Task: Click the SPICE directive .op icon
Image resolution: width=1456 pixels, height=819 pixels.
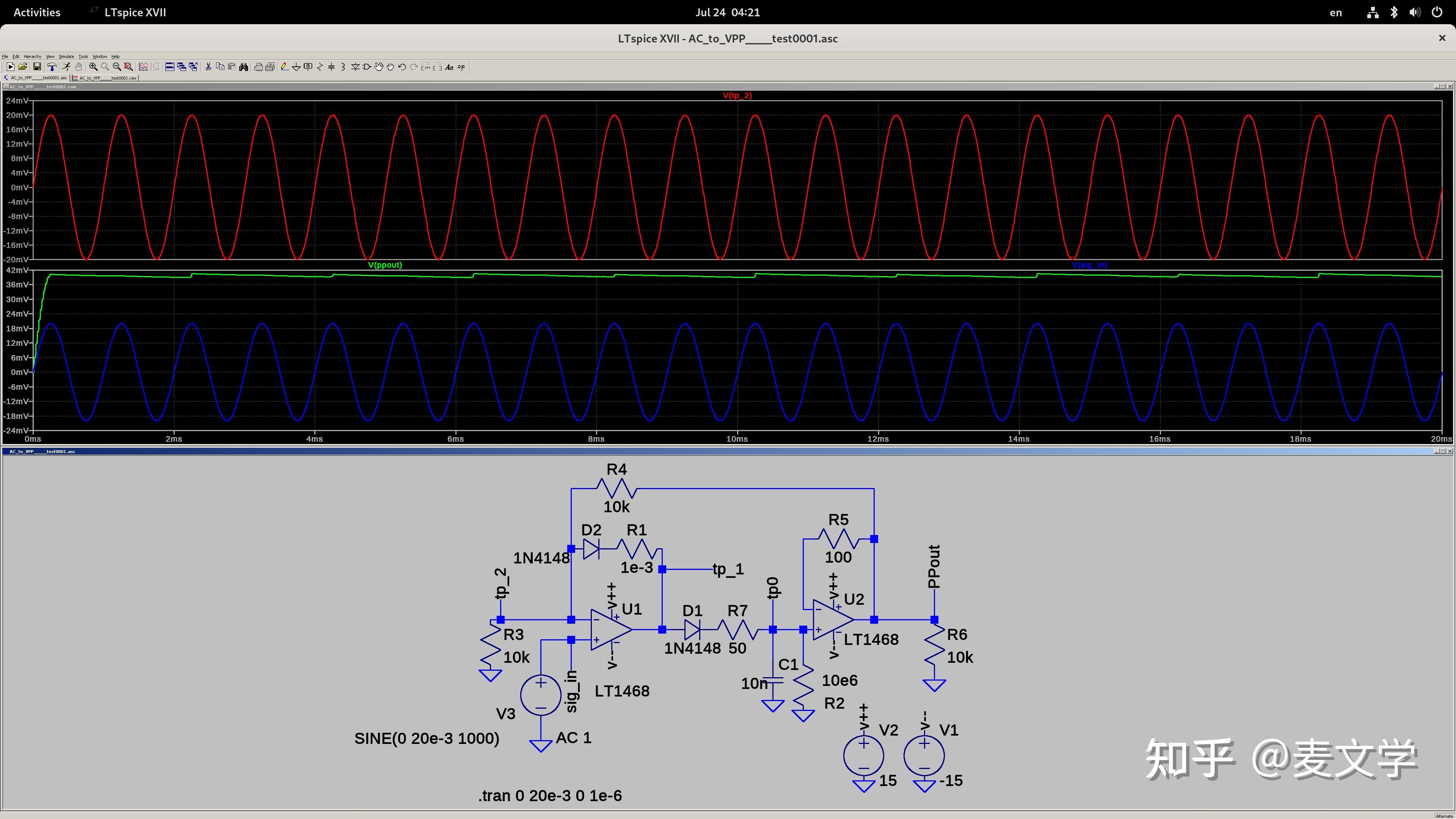Action: click(x=461, y=67)
